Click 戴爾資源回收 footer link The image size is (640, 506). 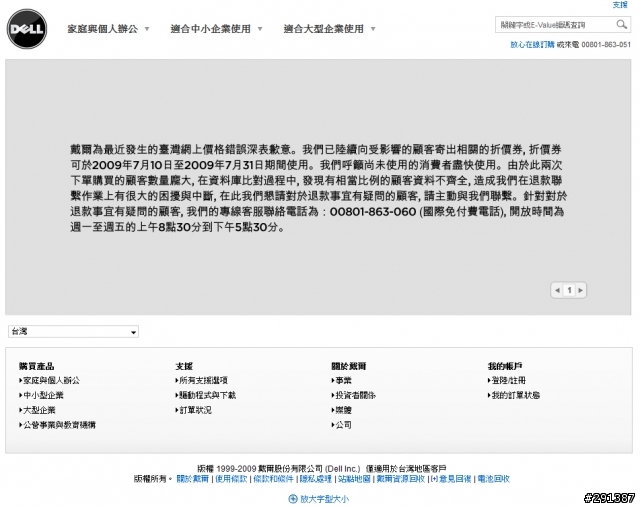tap(400, 479)
